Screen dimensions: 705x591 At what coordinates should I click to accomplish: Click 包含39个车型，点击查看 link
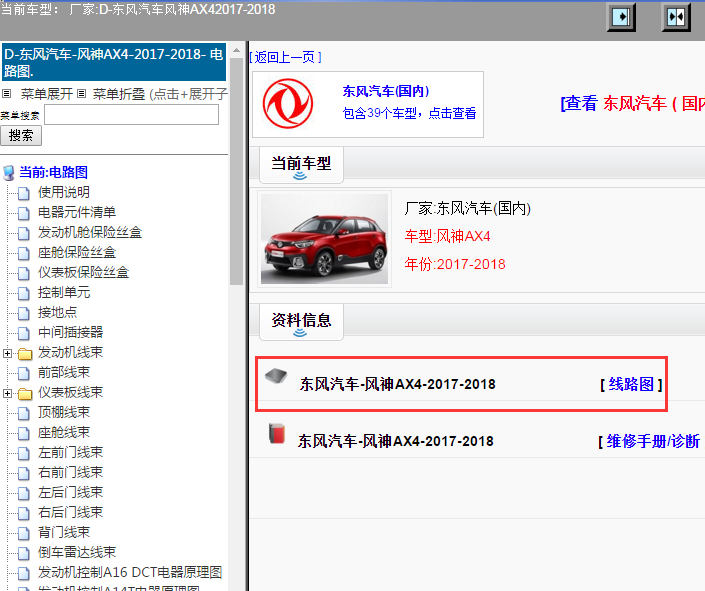point(409,113)
